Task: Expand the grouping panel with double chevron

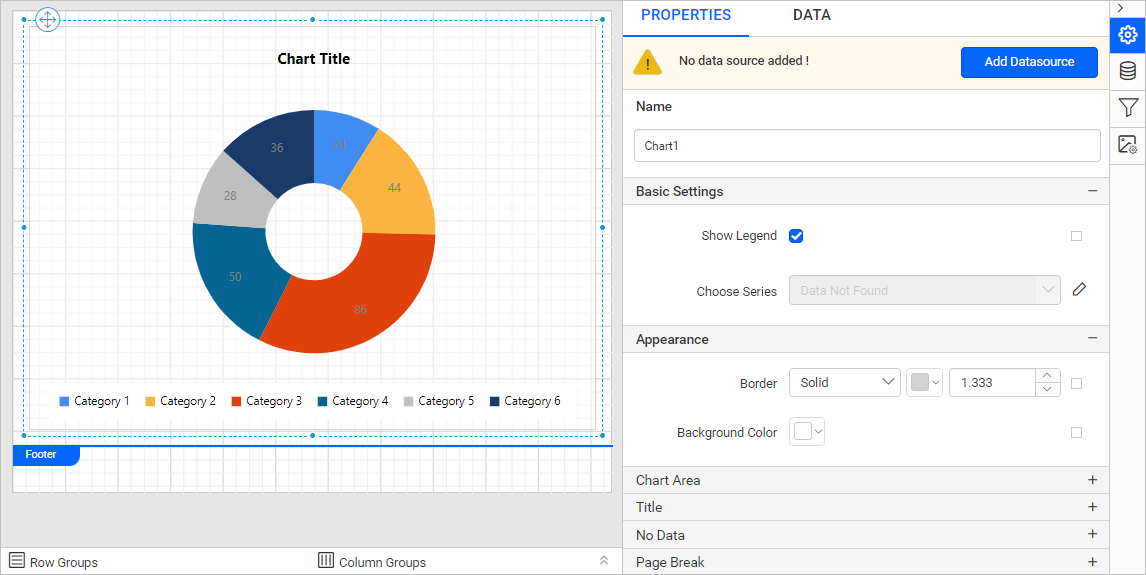Action: [604, 560]
